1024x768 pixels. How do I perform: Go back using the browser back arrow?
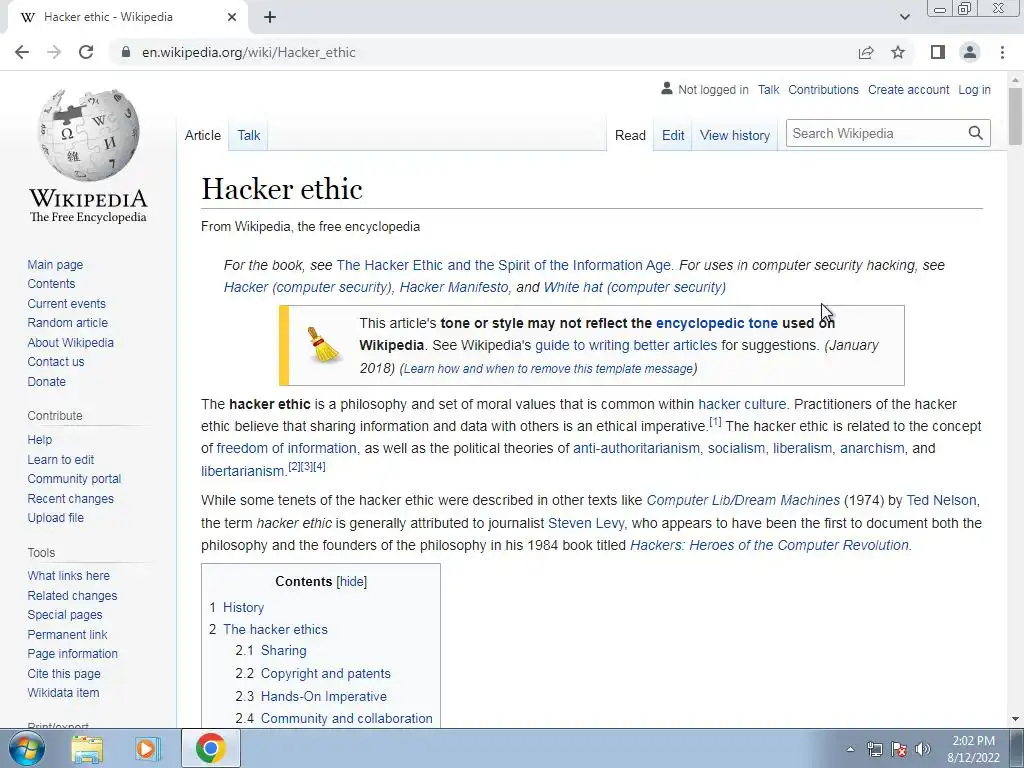[x=22, y=52]
